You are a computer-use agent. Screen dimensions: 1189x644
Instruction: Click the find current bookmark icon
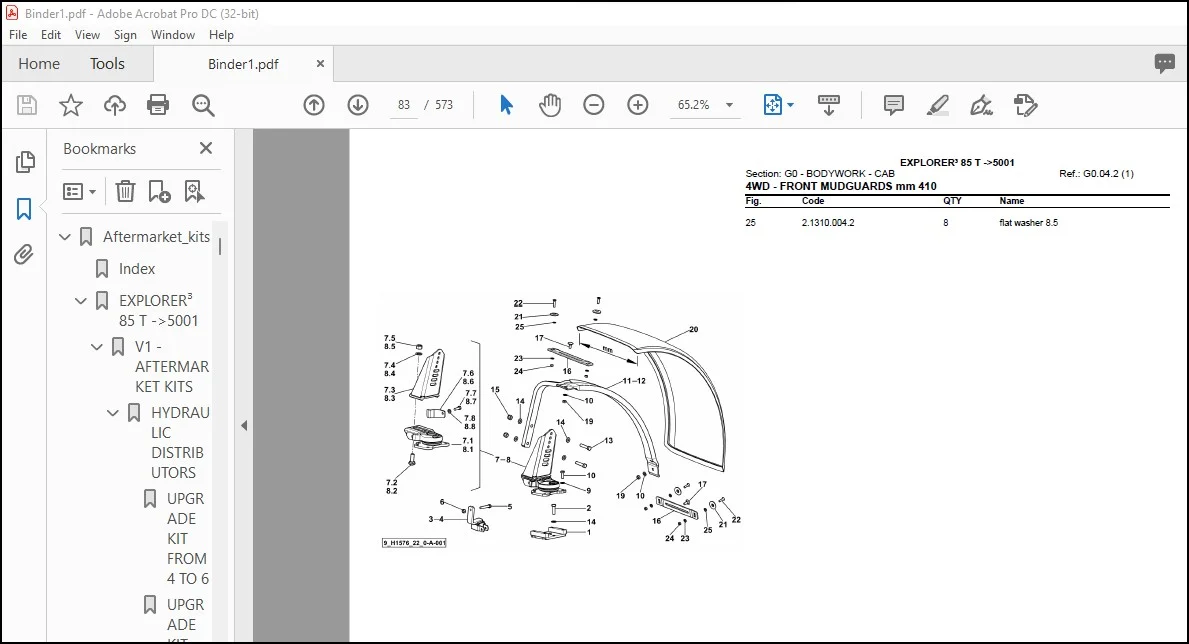click(194, 191)
